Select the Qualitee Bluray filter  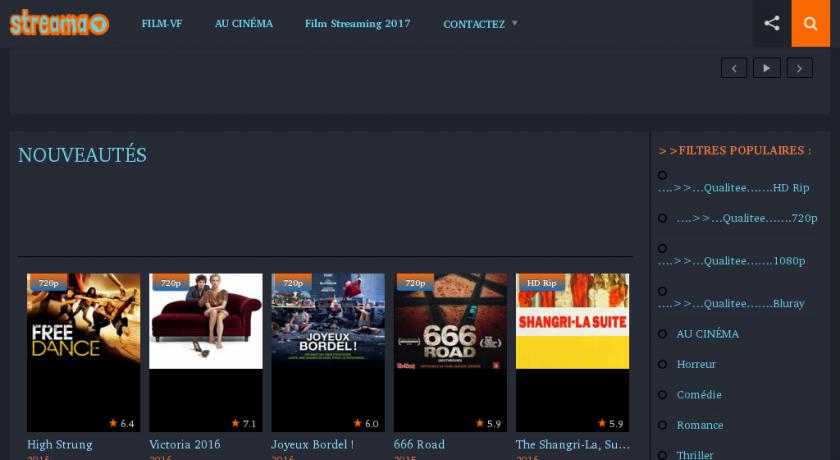731,303
